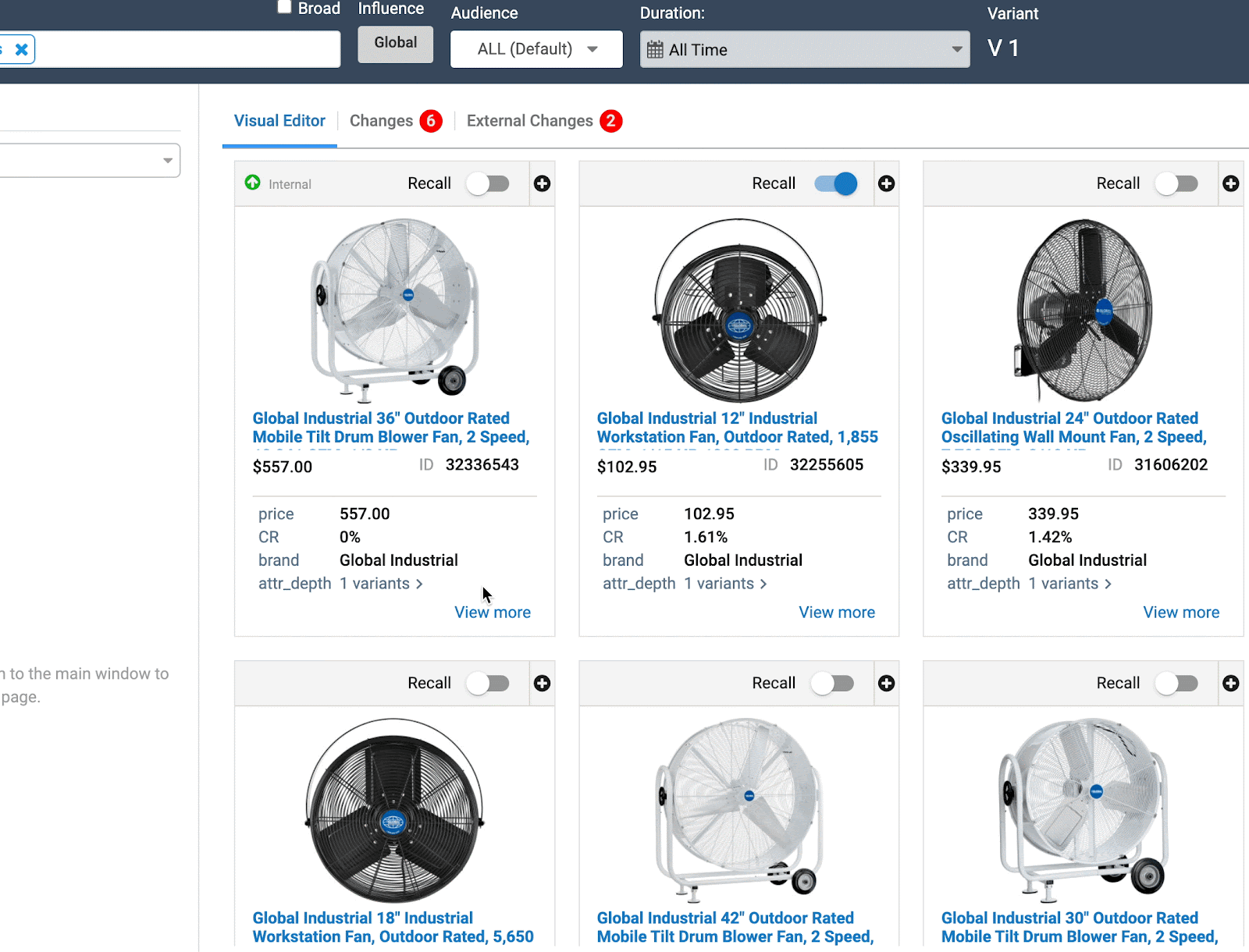Click View more on the $339.95 fan card

1181,613
